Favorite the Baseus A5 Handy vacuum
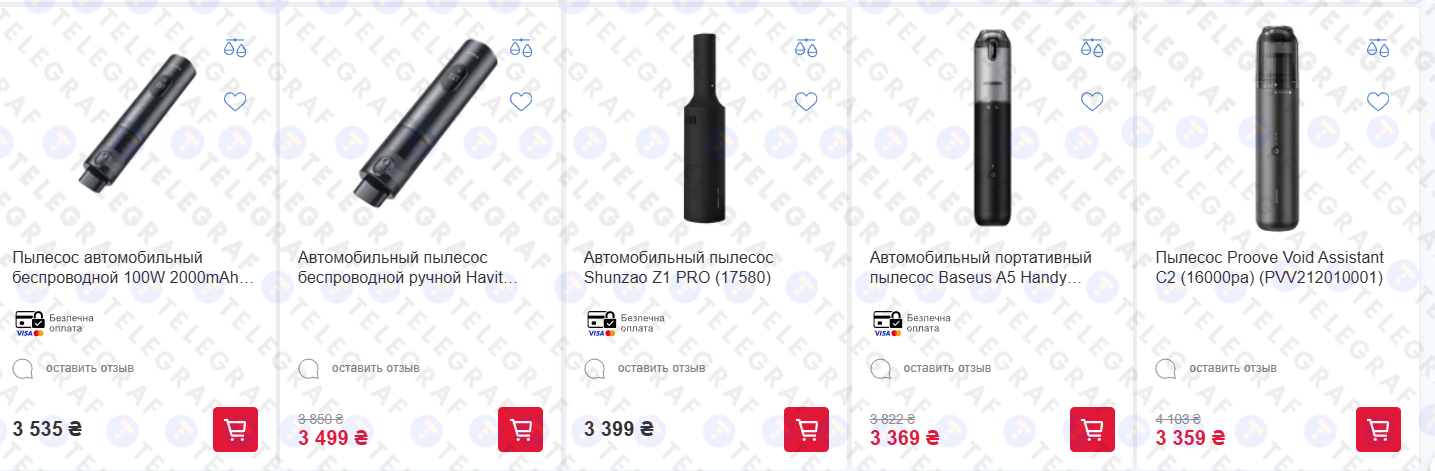Viewport: 1435px width, 471px height. pos(1092,101)
